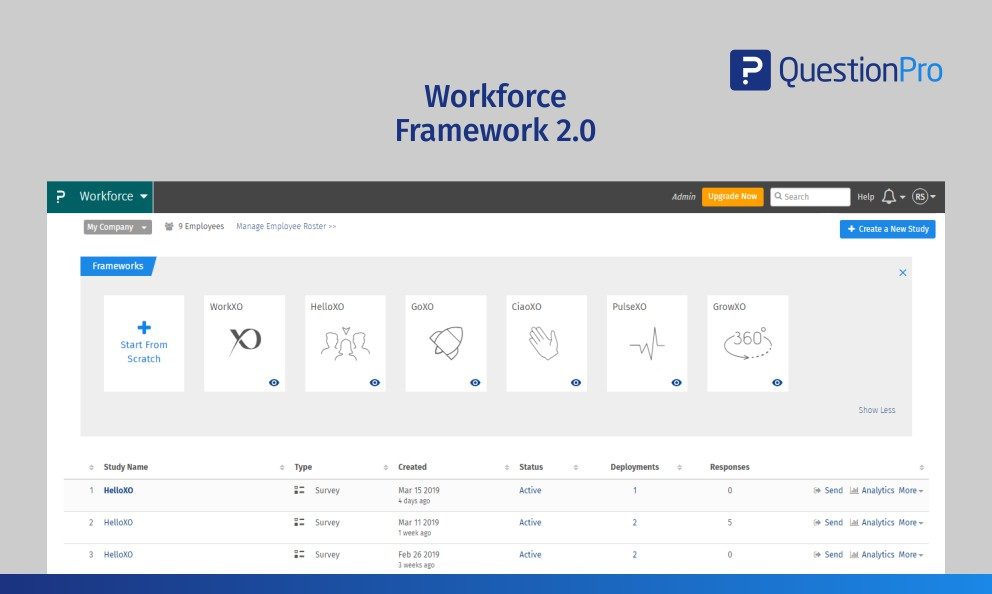Image resolution: width=992 pixels, height=594 pixels.
Task: Preview WorkXO using its eye icon
Action: tap(274, 383)
